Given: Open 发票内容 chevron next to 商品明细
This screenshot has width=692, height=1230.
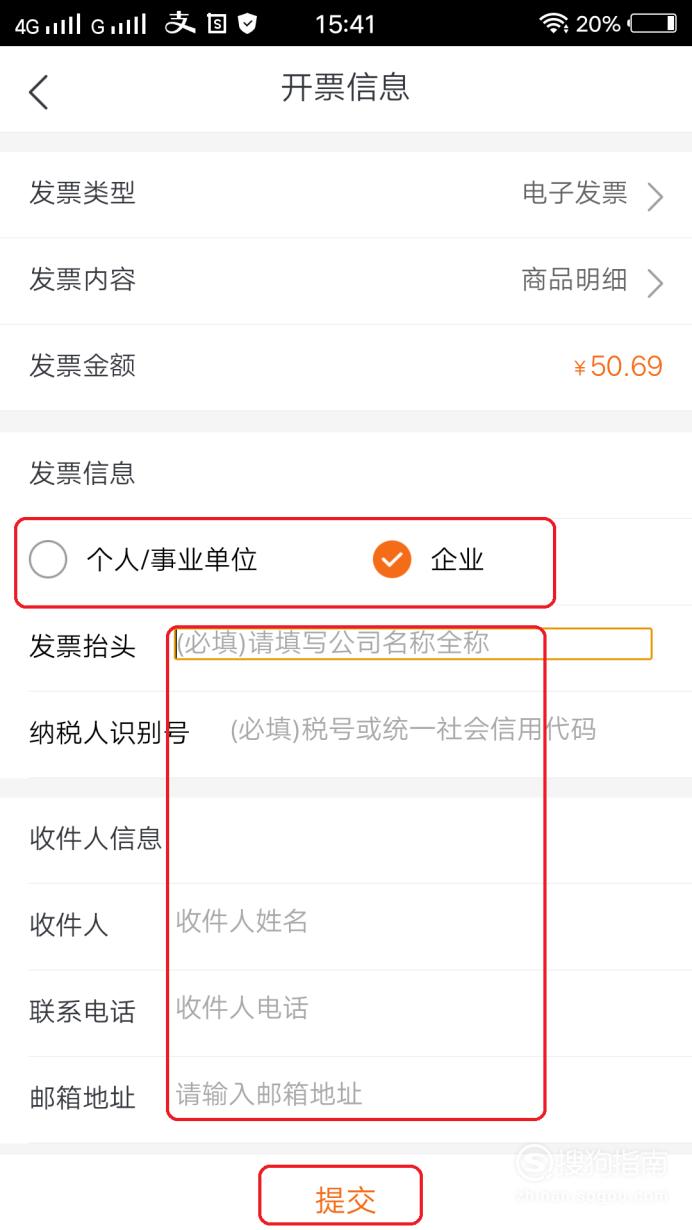Looking at the screenshot, I should [655, 283].
